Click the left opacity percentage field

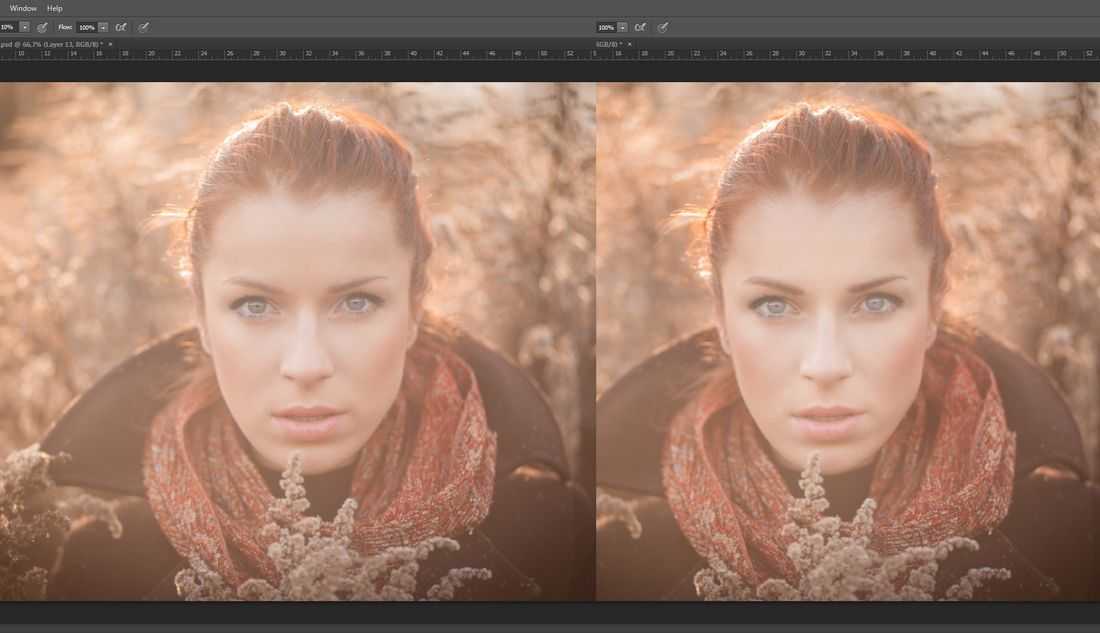8,27
